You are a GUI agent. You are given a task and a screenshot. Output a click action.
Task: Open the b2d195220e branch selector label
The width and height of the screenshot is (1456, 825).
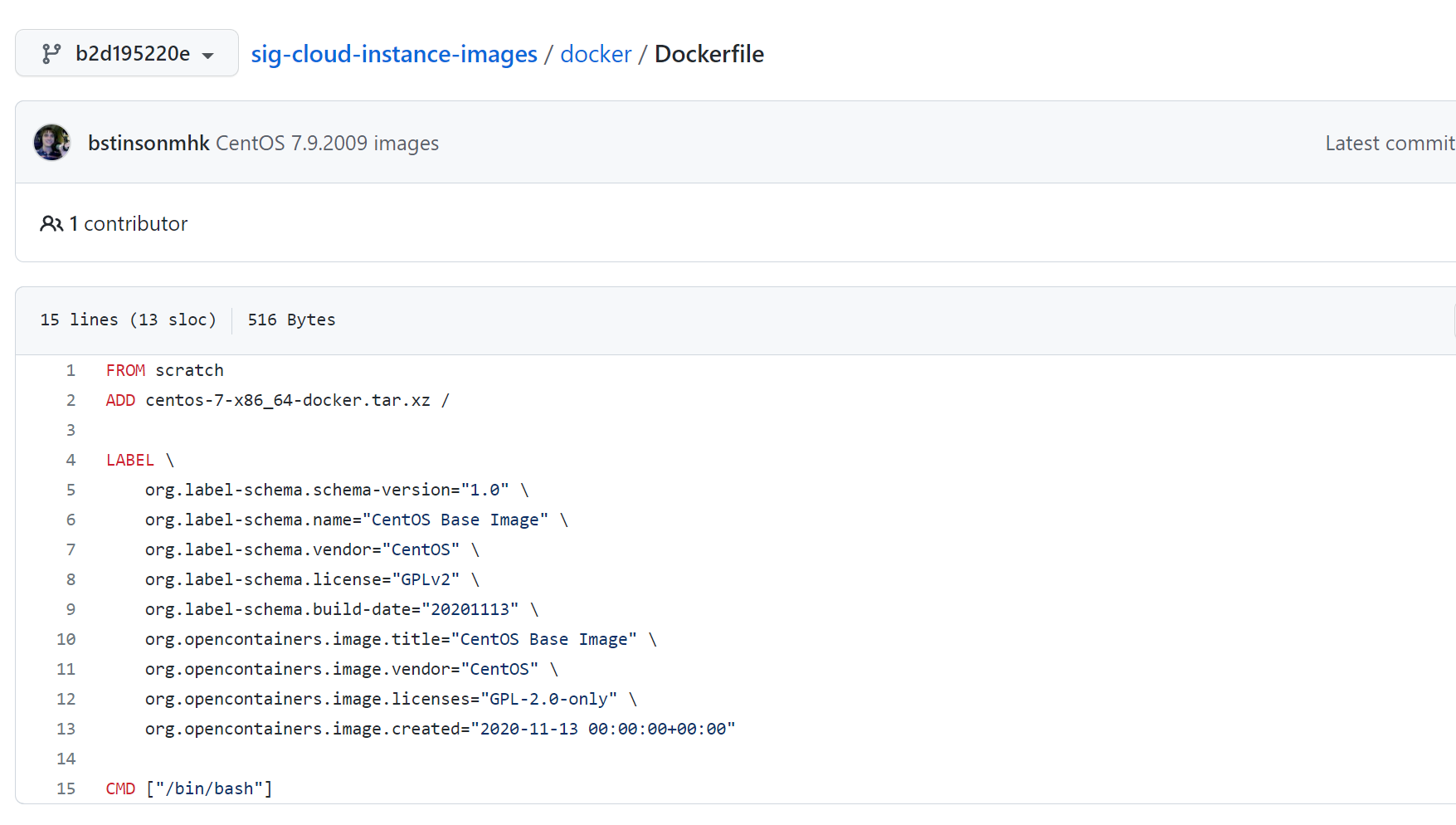[133, 54]
